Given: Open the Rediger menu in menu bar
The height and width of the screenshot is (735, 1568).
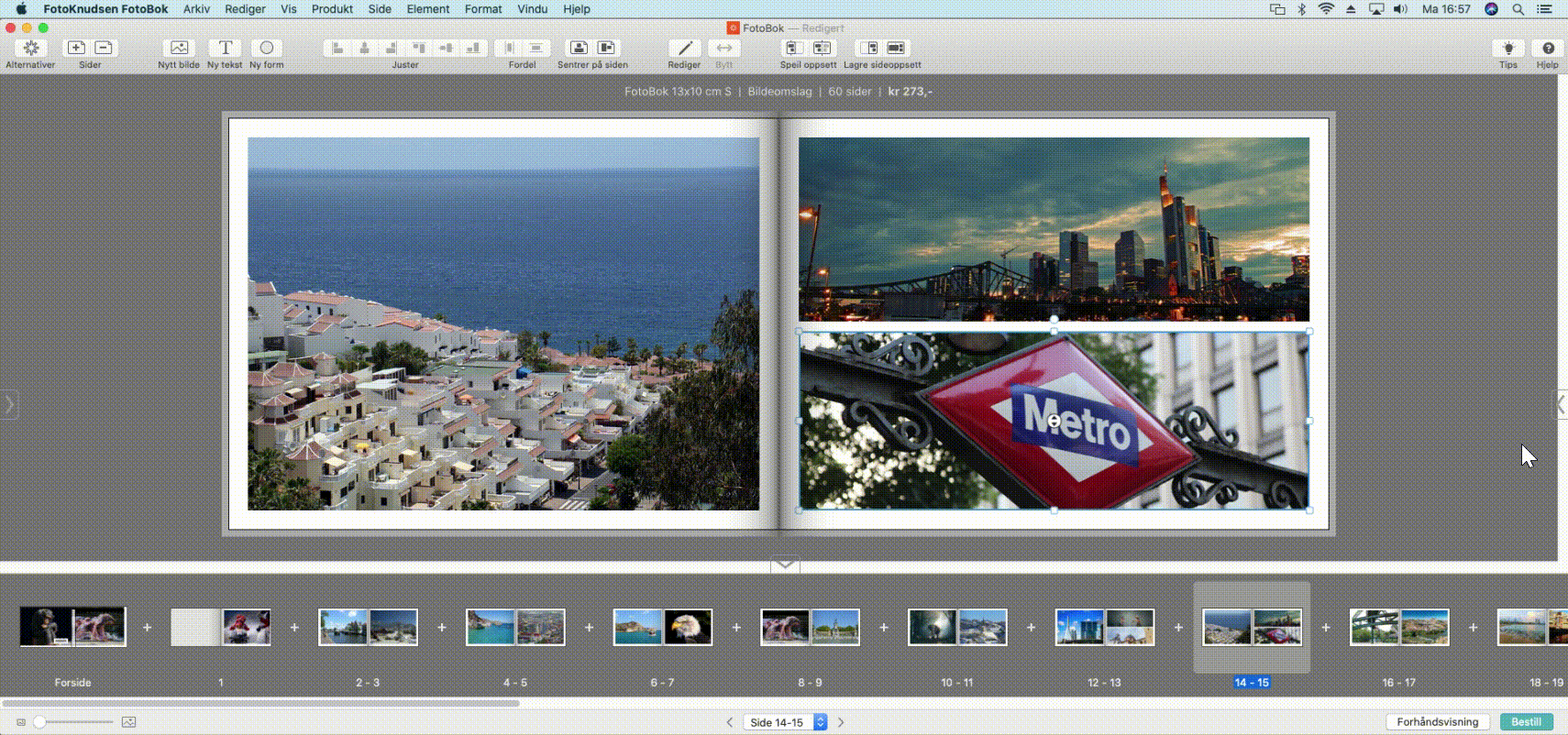Looking at the screenshot, I should tap(245, 9).
